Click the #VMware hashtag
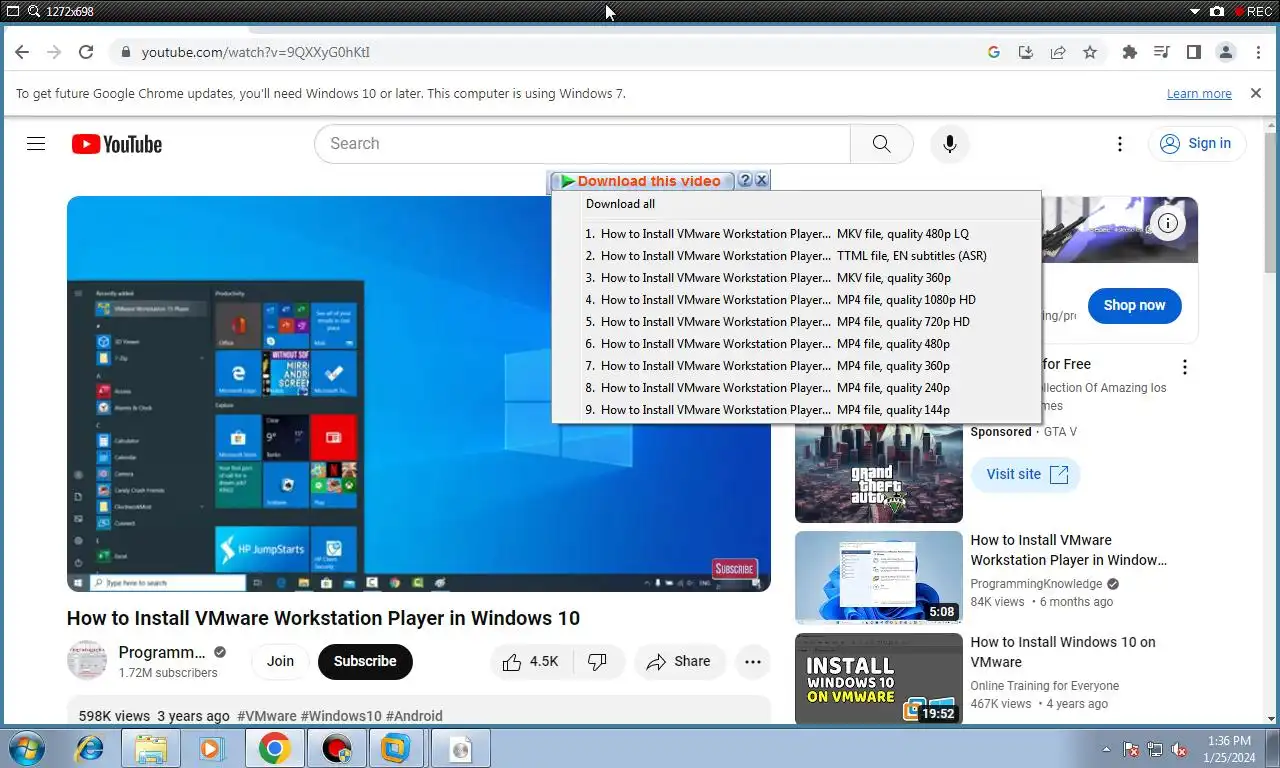The image size is (1280, 768). (267, 716)
